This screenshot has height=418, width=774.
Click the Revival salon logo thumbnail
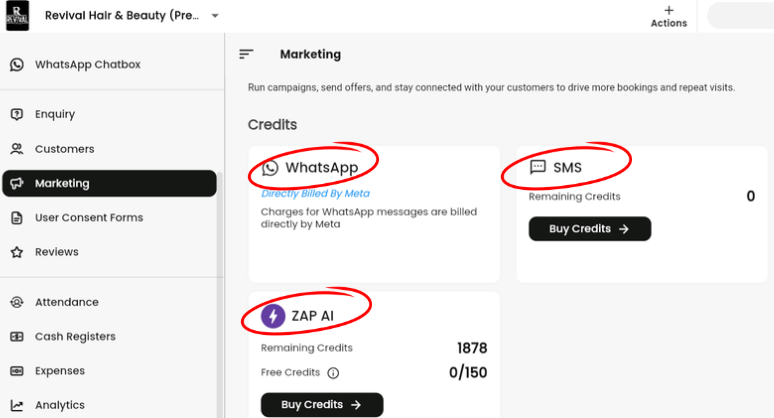[19, 17]
